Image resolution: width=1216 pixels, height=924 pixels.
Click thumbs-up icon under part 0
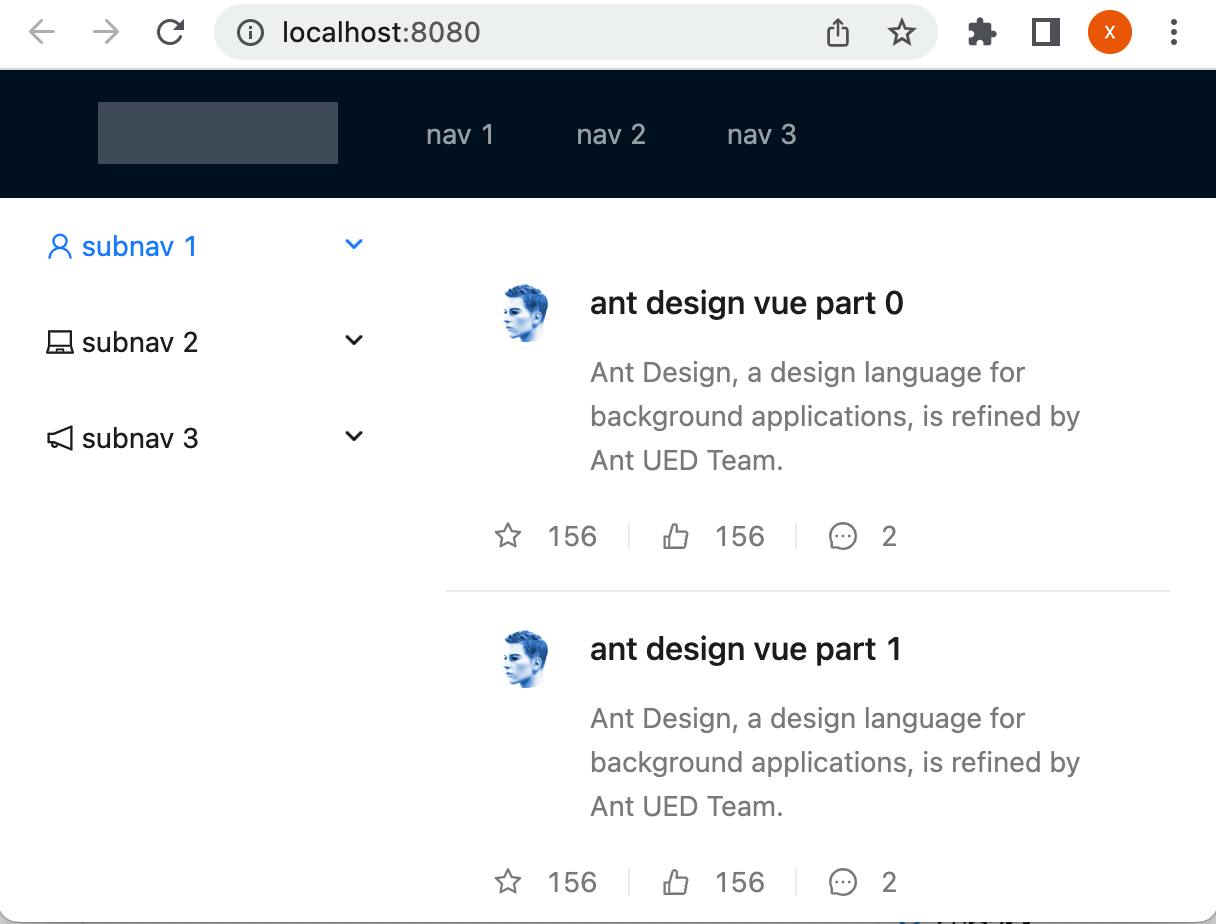coord(676,537)
